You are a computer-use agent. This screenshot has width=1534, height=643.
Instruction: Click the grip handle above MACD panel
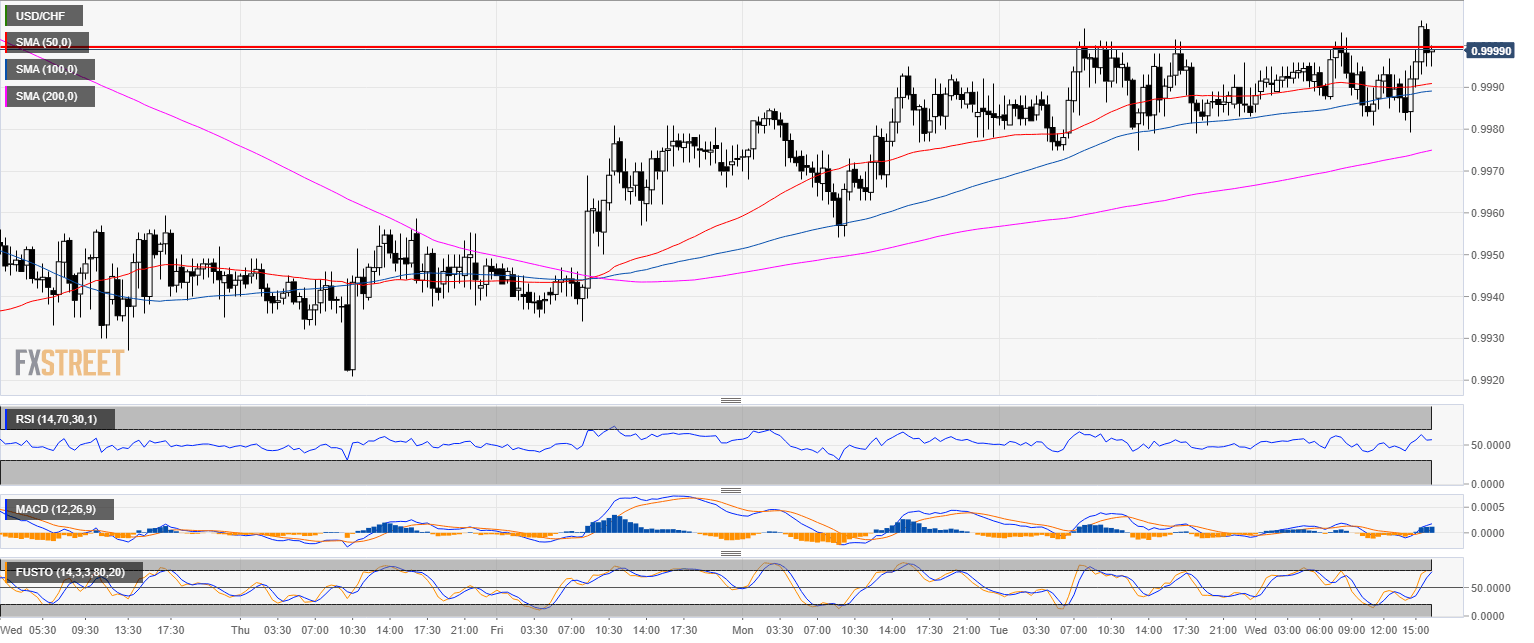click(x=731, y=490)
